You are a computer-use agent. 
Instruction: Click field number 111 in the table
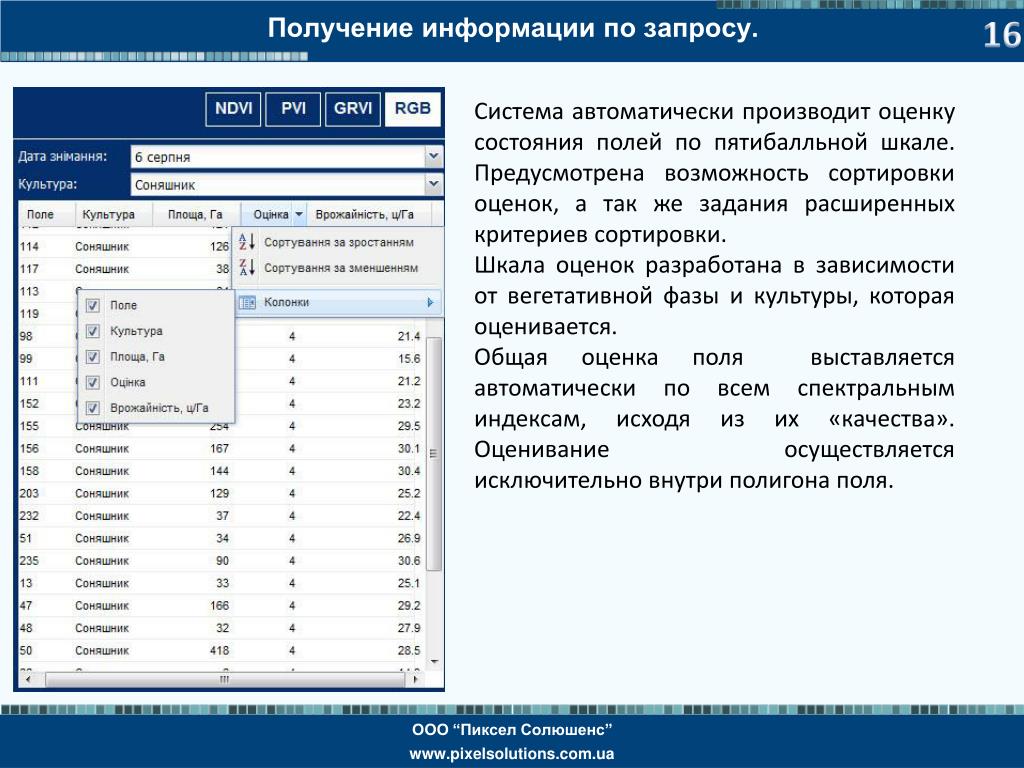(29, 381)
